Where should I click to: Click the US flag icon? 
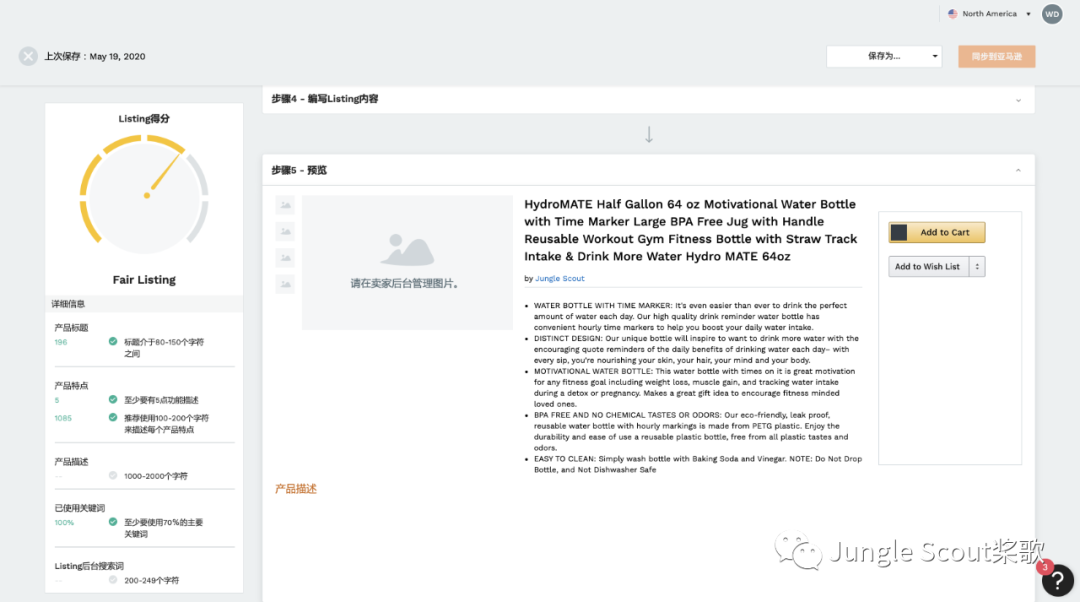pos(953,14)
